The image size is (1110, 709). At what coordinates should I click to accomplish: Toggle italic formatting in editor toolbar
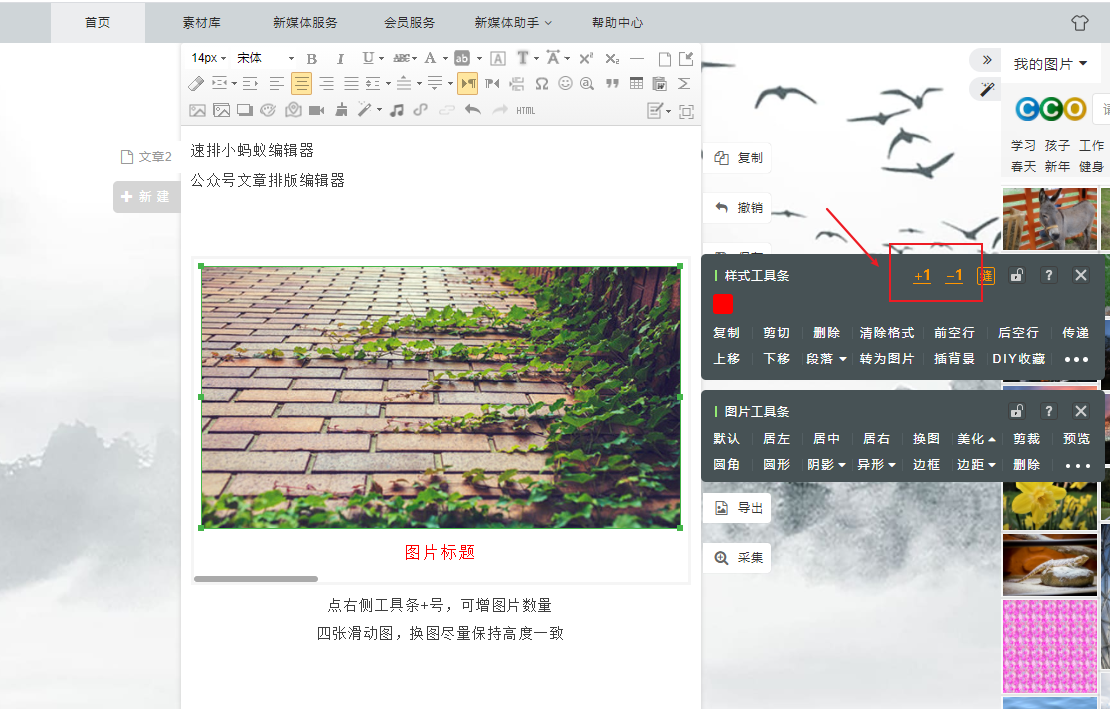pyautogui.click(x=340, y=59)
